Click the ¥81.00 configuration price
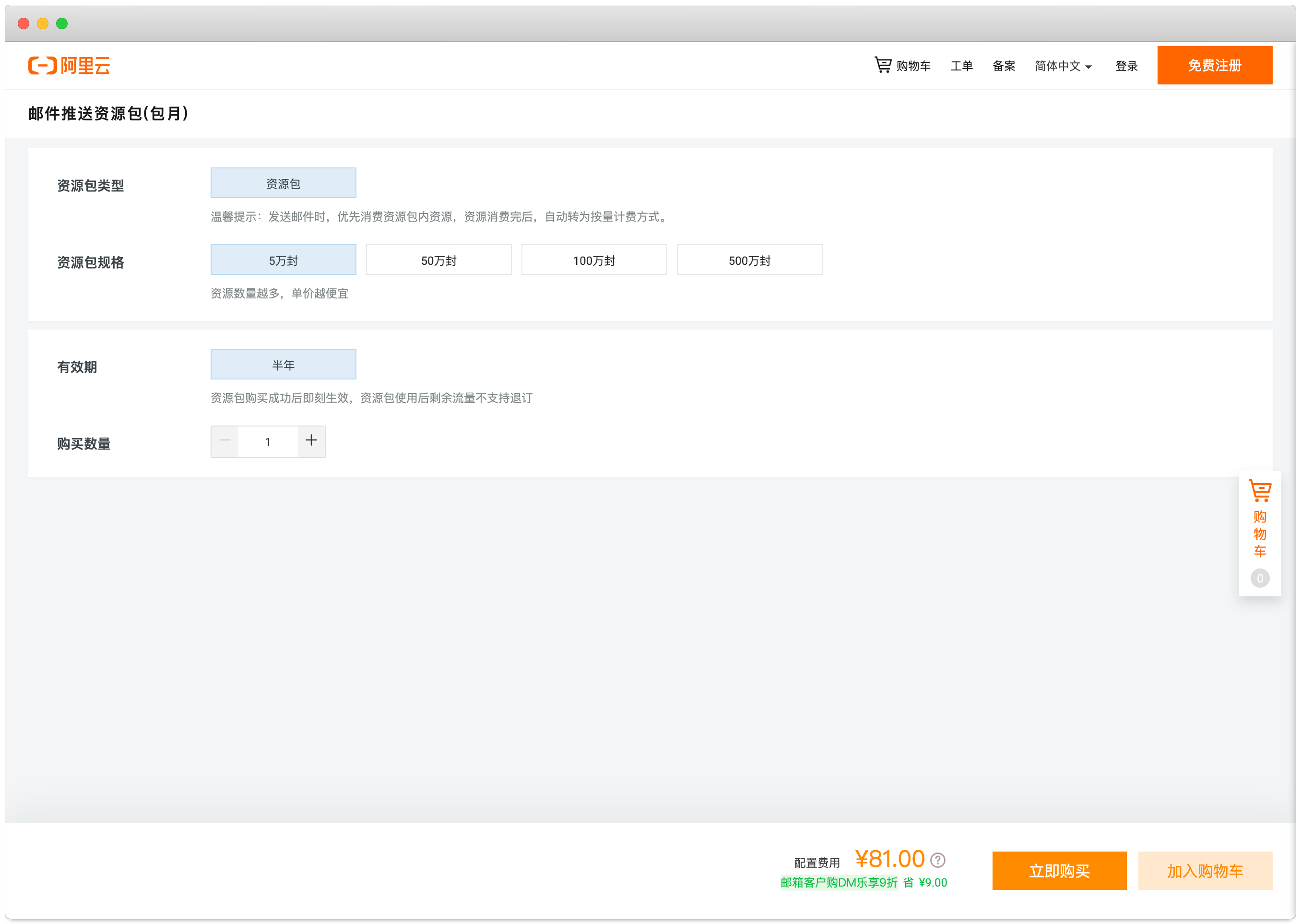The height and width of the screenshot is (924, 1301). 890,859
